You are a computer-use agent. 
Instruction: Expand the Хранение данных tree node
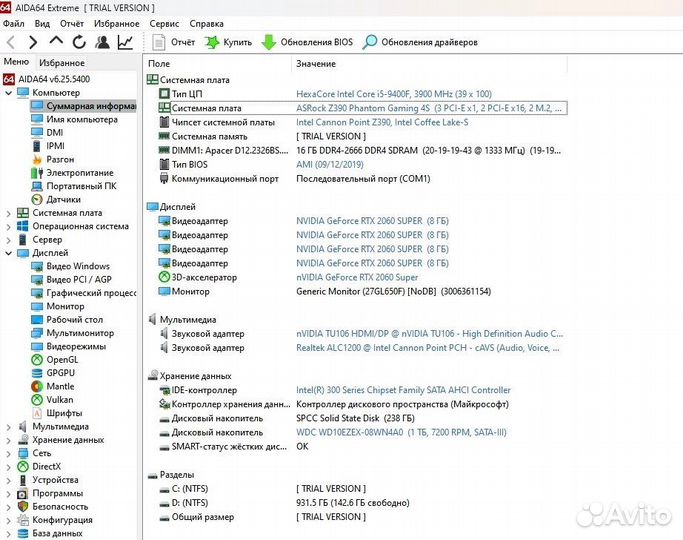(8, 440)
